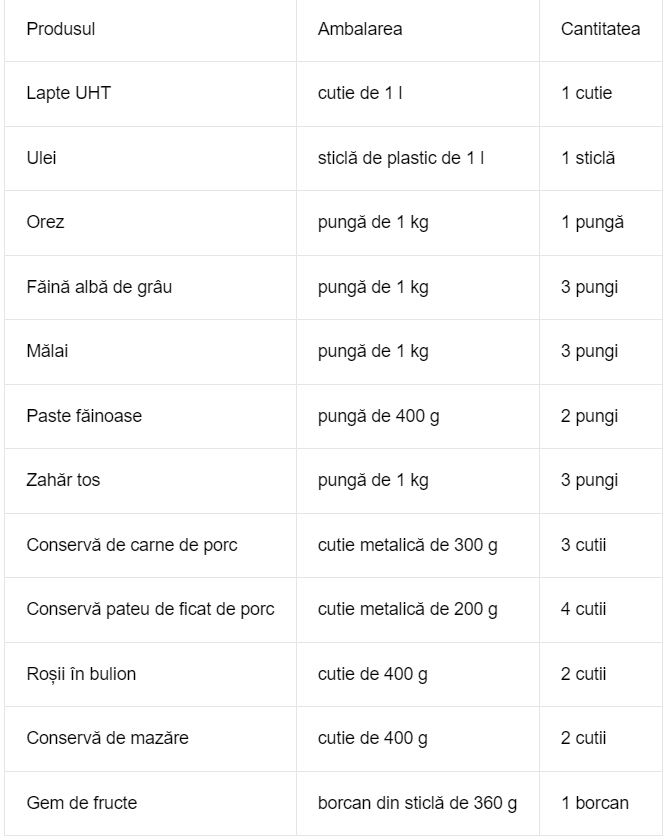Click the Produsul column header
Viewport: 664px width, 840px height.
151,29
